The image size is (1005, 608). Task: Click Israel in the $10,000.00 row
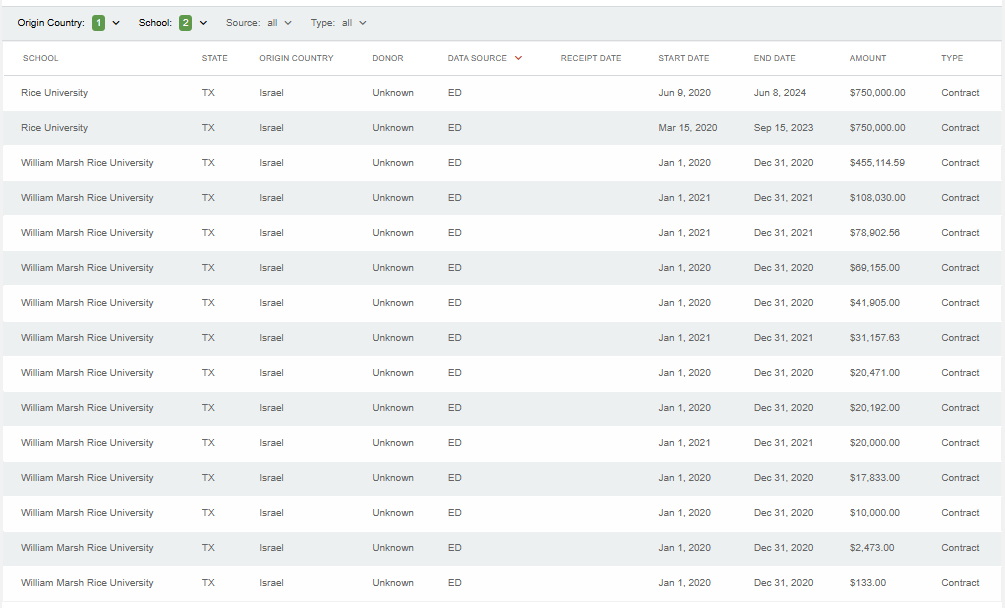pos(271,513)
